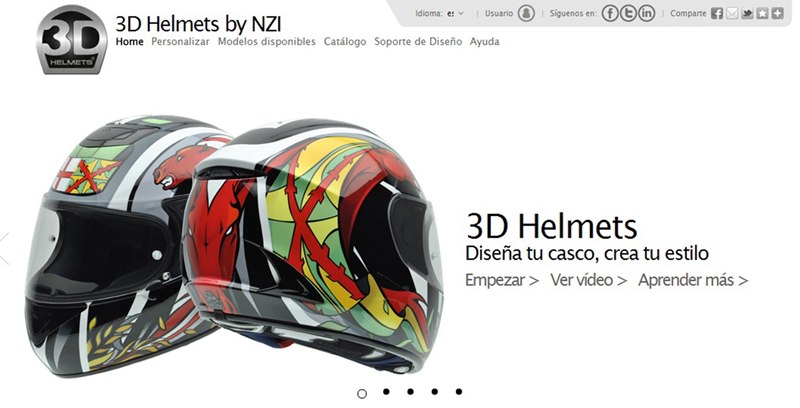Viewport: 800px width, 408px height.
Task: Share via Facebook square icon
Action: click(717, 14)
